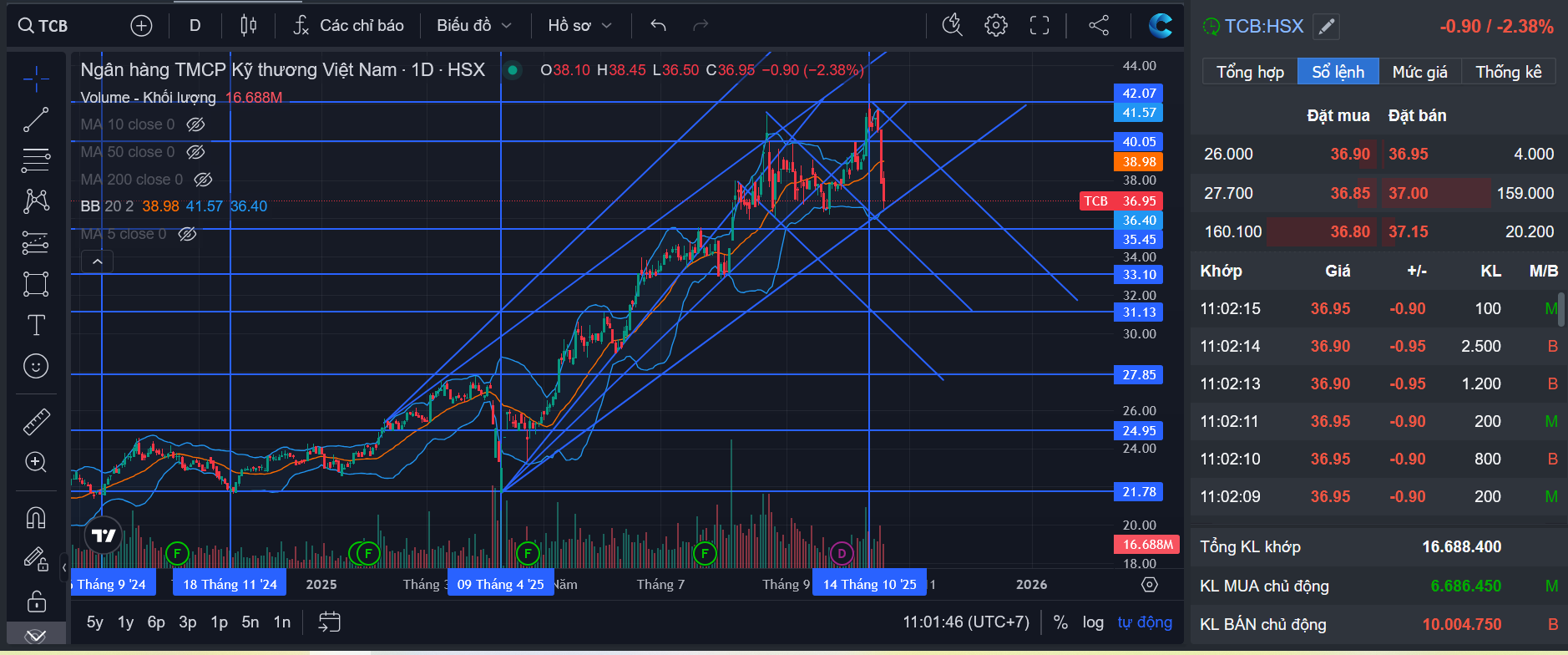
Task: Expand the Biểu đồ dropdown
Action: [x=474, y=26]
